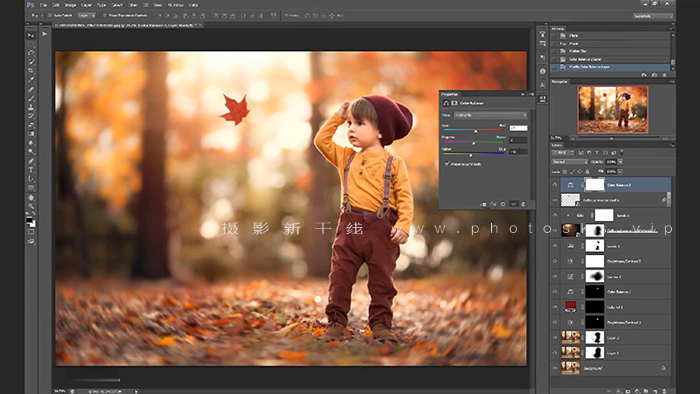Open the Tone dropdown in Properties
The height and width of the screenshot is (394, 700).
pos(490,115)
